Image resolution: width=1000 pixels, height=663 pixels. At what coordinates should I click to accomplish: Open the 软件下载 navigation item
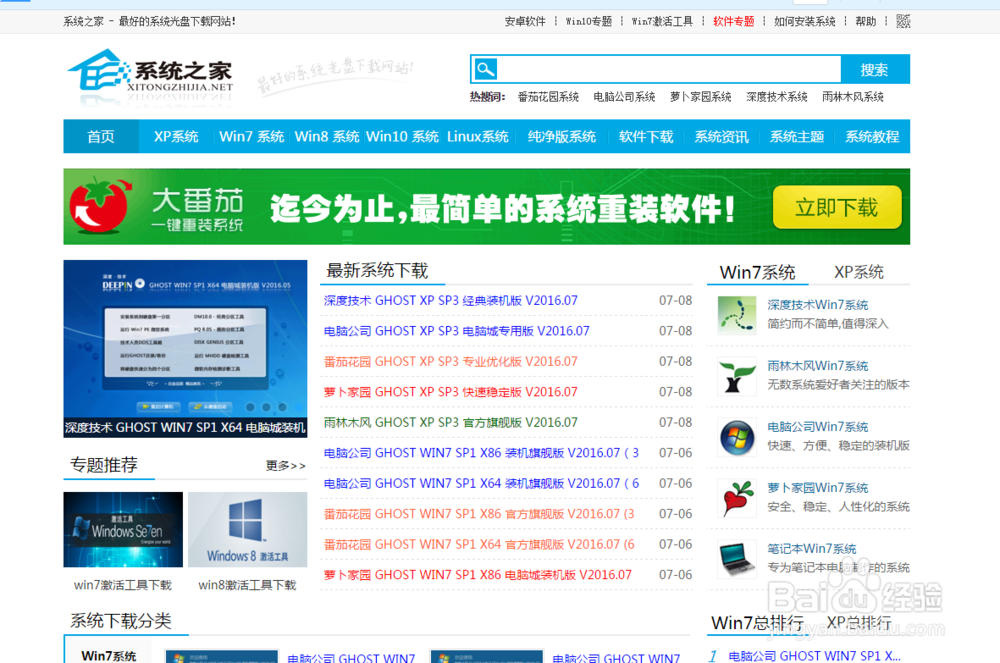[645, 137]
